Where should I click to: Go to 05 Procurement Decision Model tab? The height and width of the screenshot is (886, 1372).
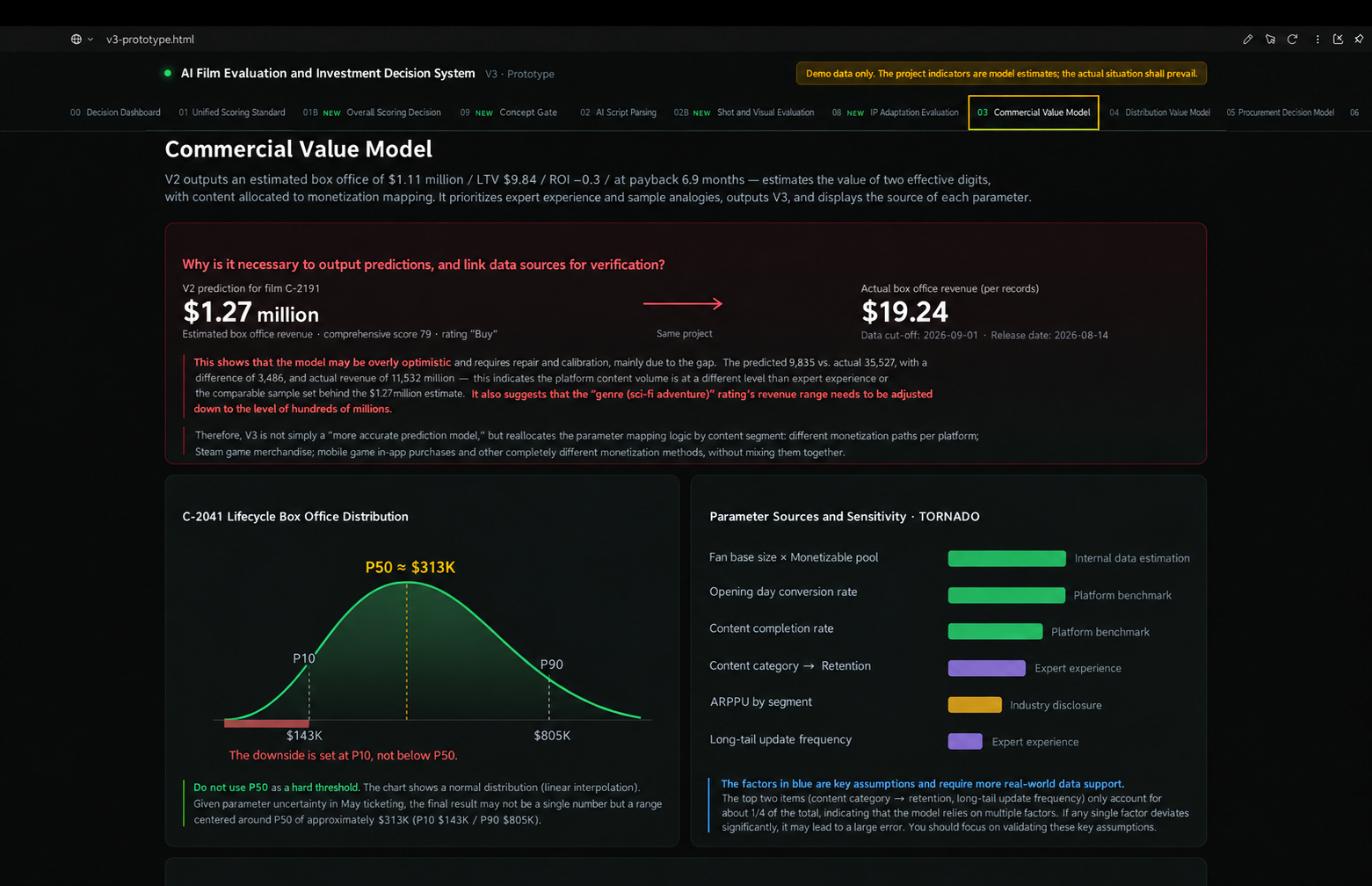point(1280,113)
